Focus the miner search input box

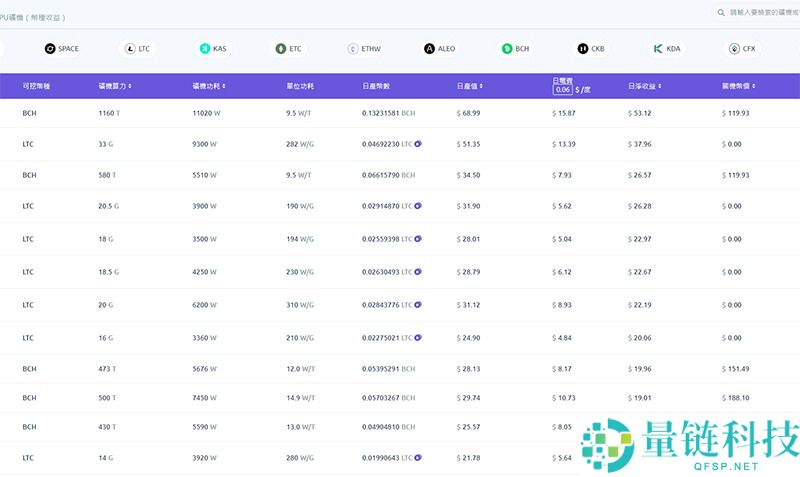[764, 12]
